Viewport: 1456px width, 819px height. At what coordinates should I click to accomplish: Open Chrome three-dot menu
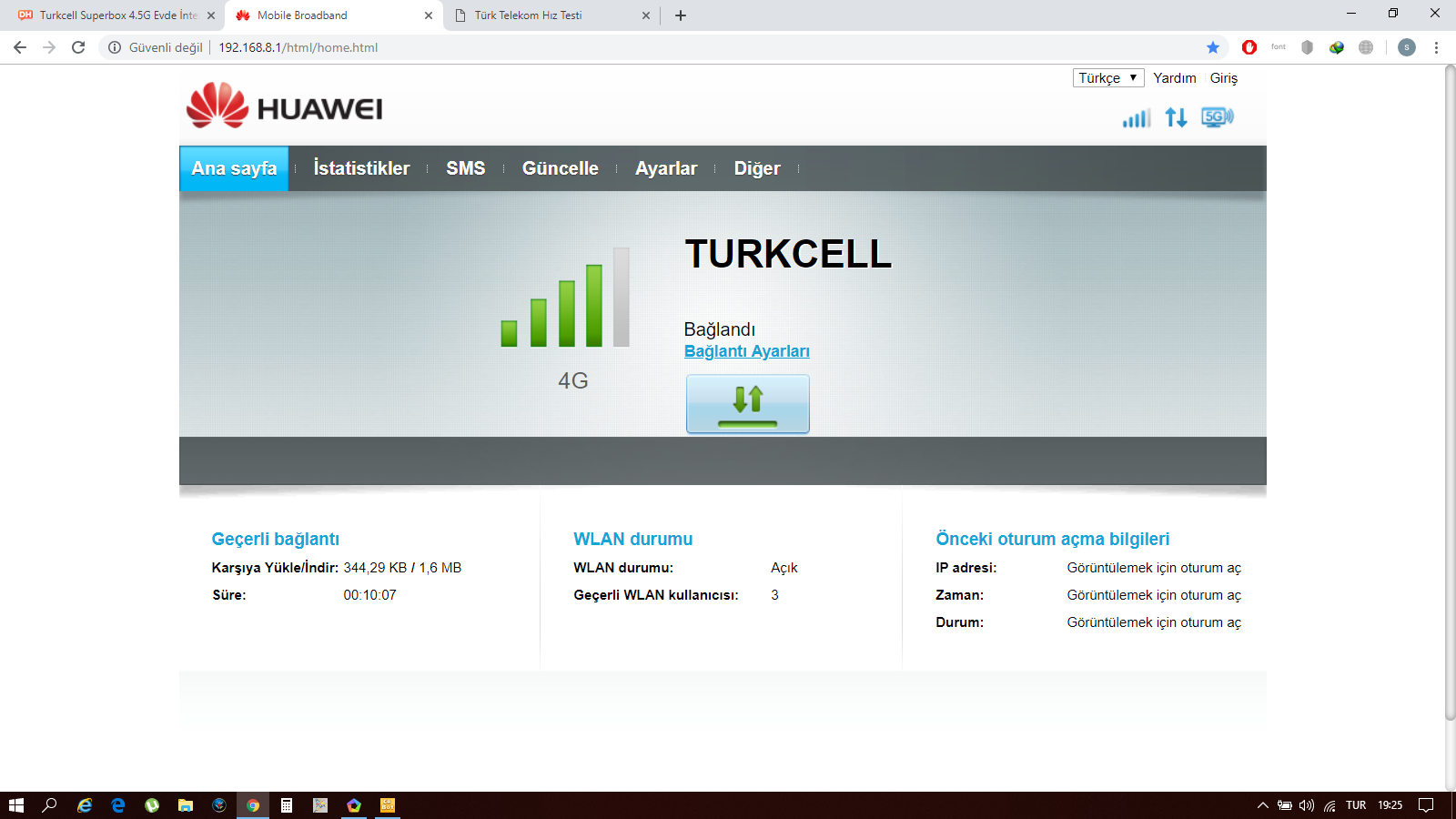point(1437,47)
